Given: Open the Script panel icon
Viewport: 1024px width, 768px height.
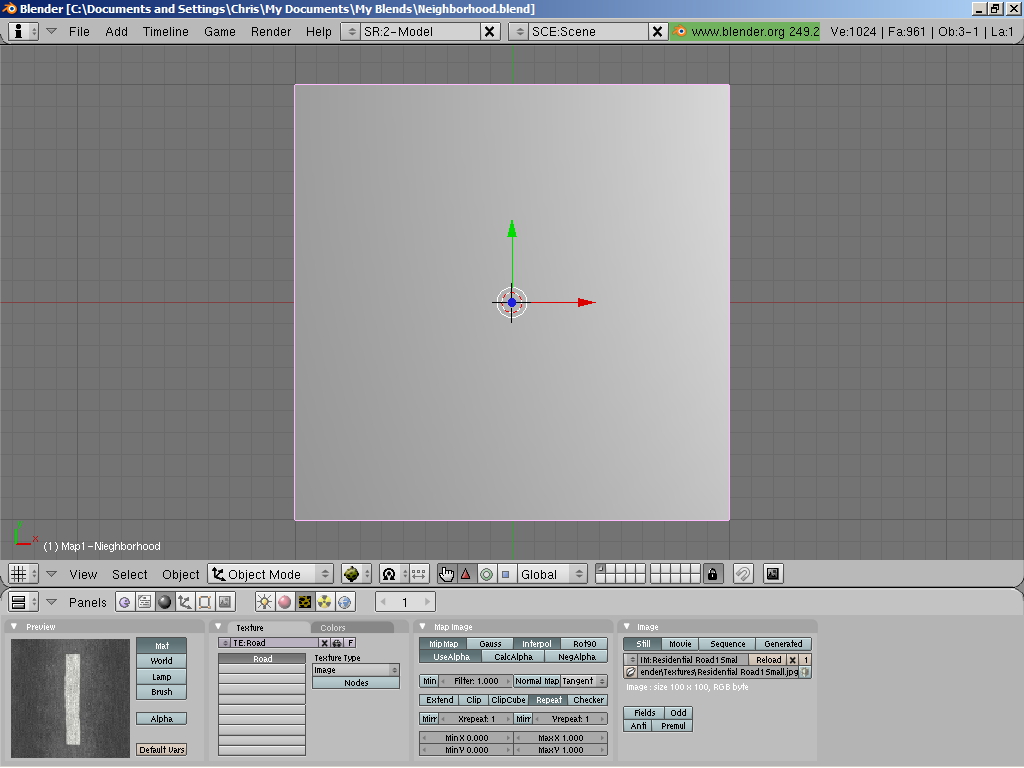Looking at the screenshot, I should 144,602.
